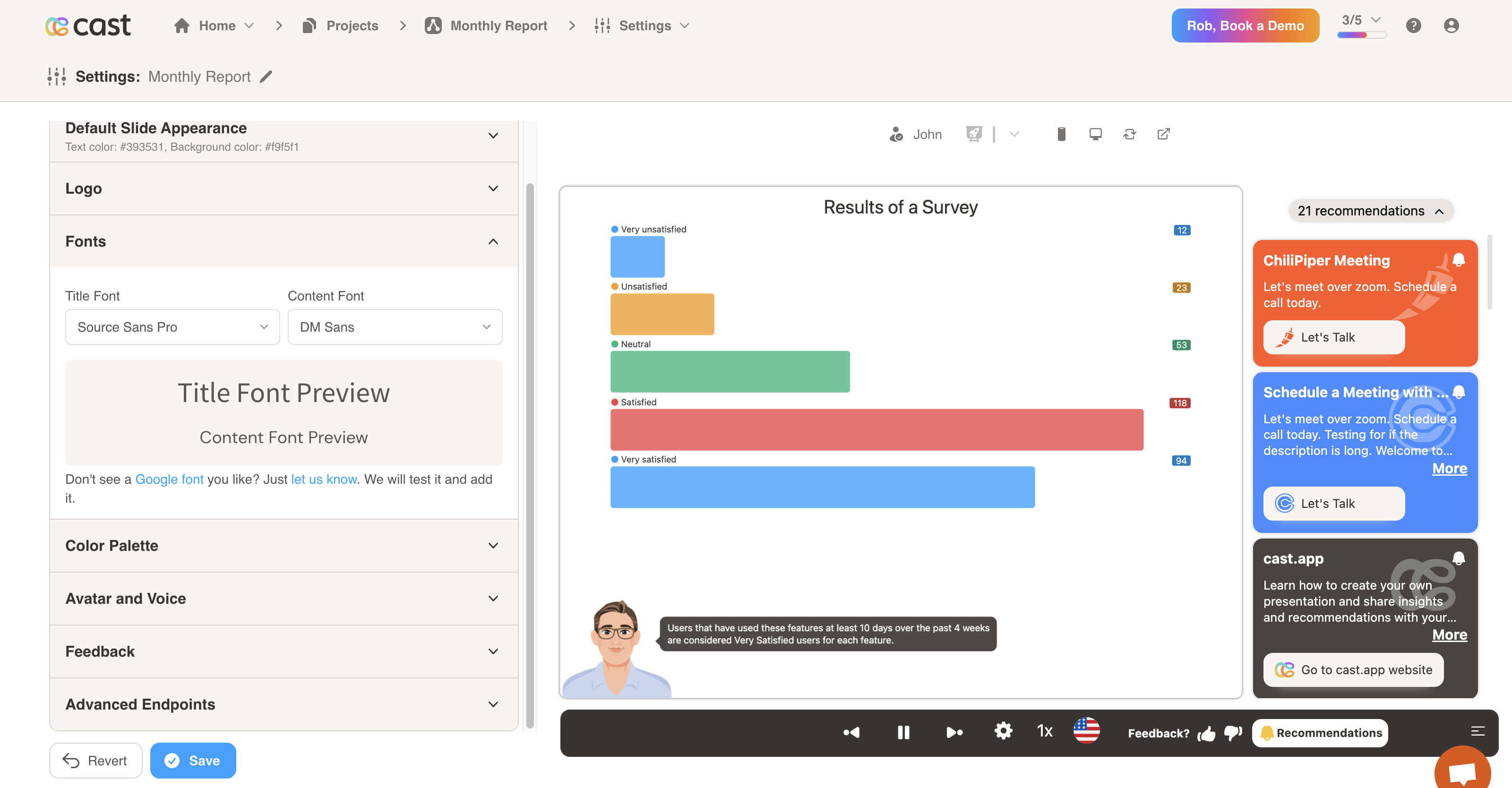
Task: Click the John persona icon
Action: point(896,134)
